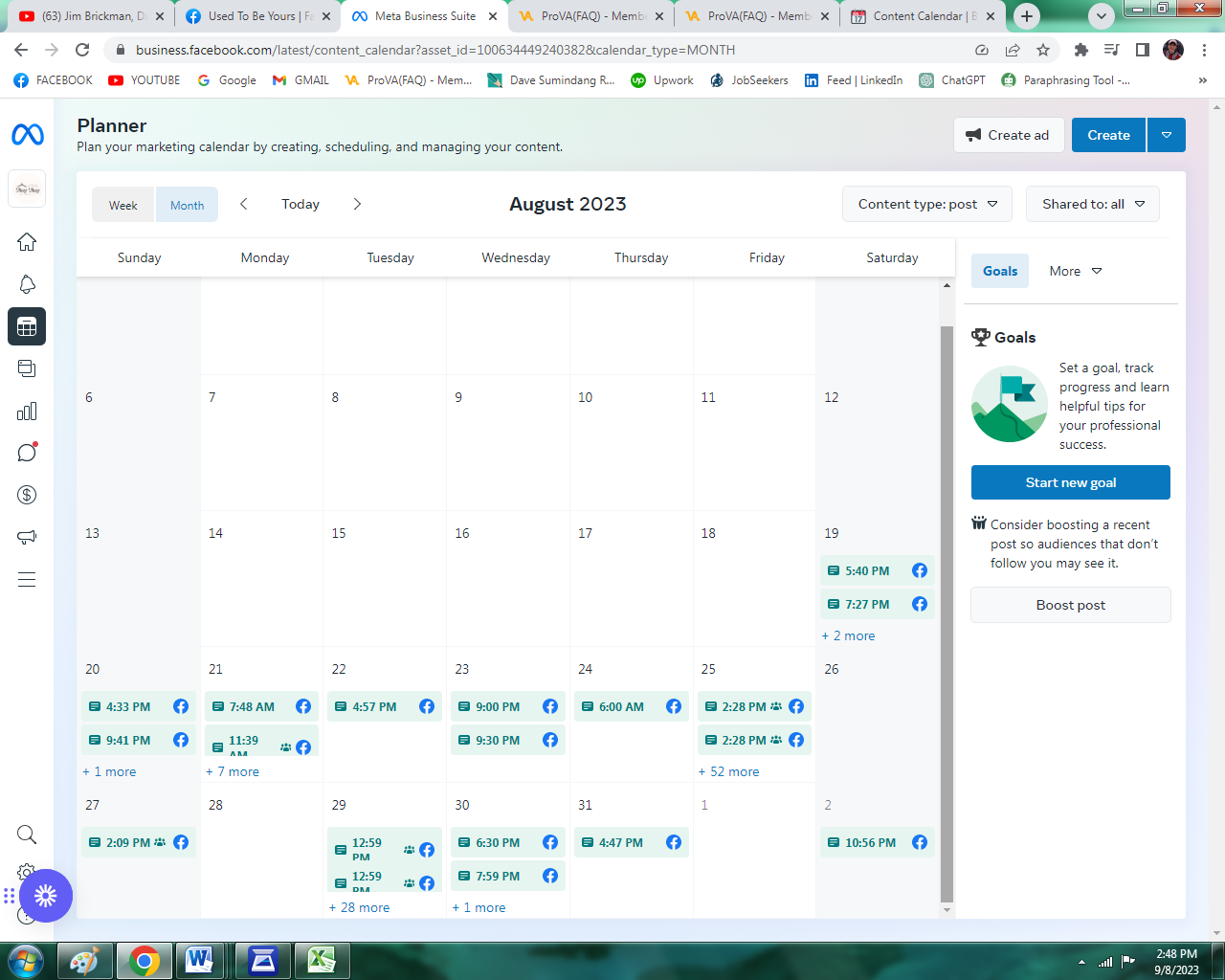Click the purple floating sparkle button
The image size is (1225, 980).
tap(46, 896)
